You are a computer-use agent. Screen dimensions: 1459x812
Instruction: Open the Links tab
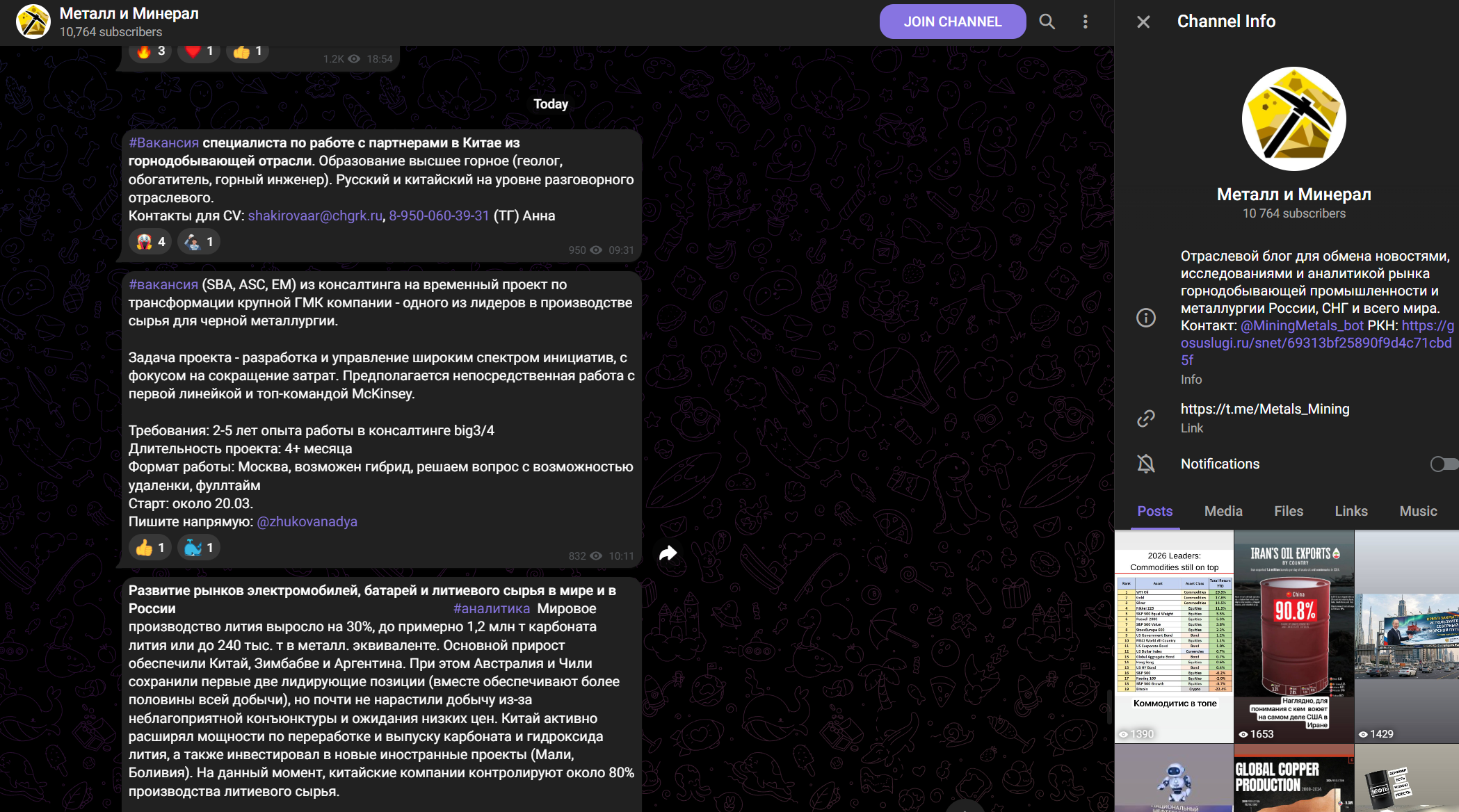(x=1351, y=511)
